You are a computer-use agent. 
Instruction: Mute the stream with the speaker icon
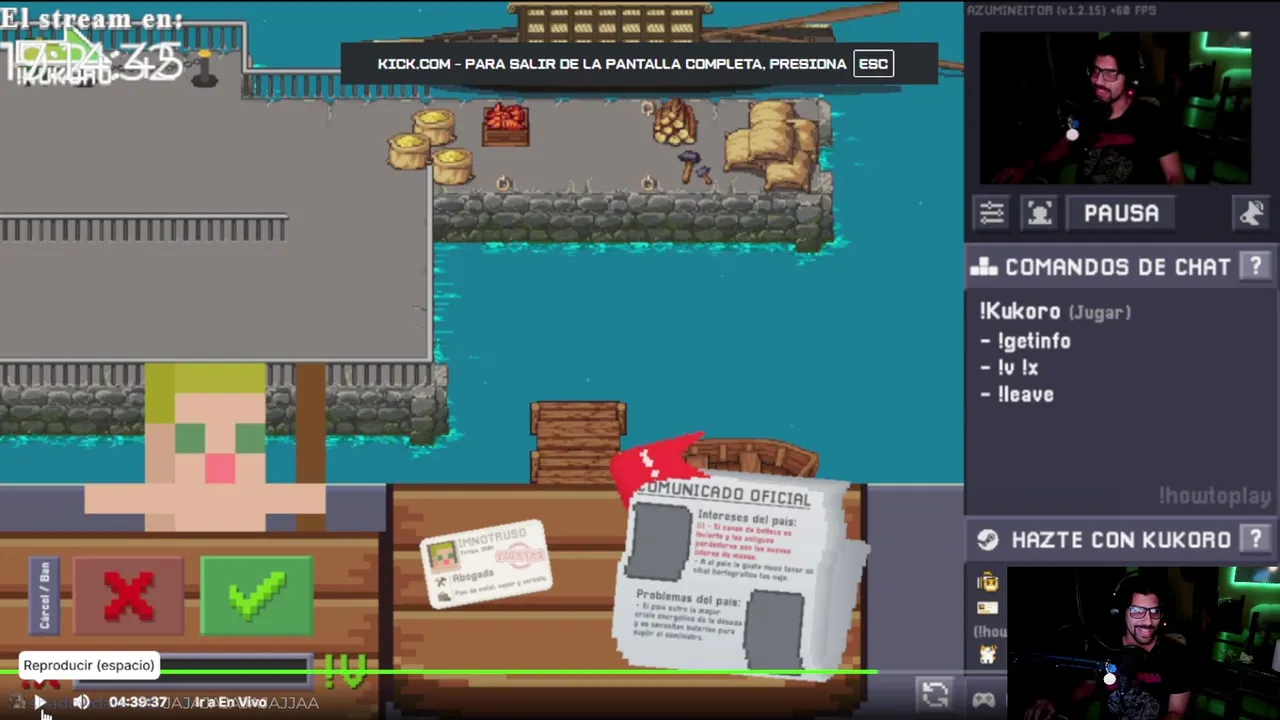point(81,702)
